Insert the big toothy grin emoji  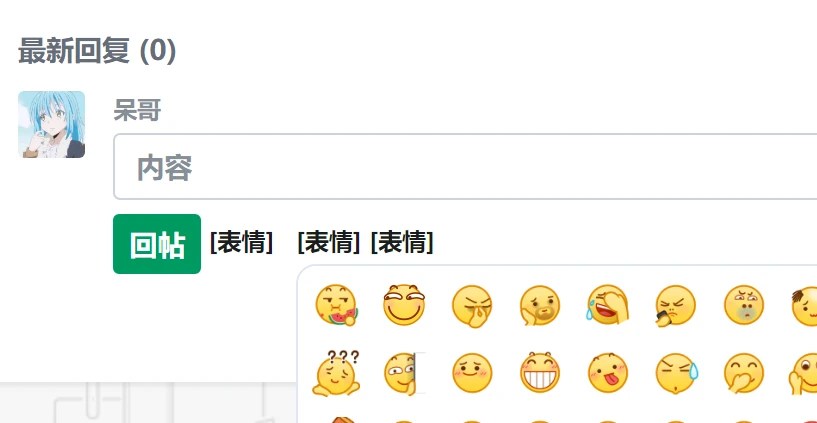coord(540,373)
